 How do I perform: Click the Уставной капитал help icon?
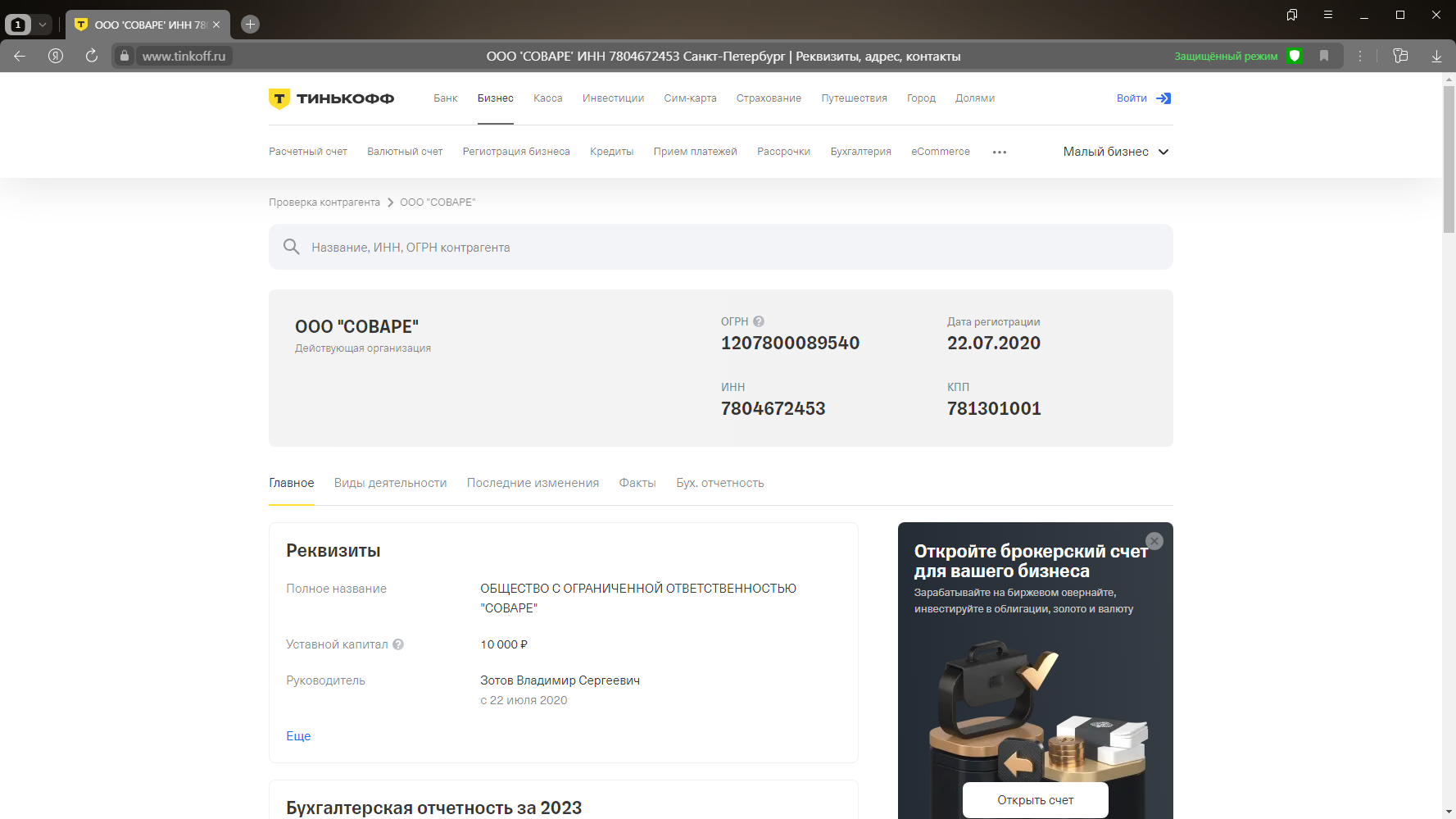pos(398,644)
